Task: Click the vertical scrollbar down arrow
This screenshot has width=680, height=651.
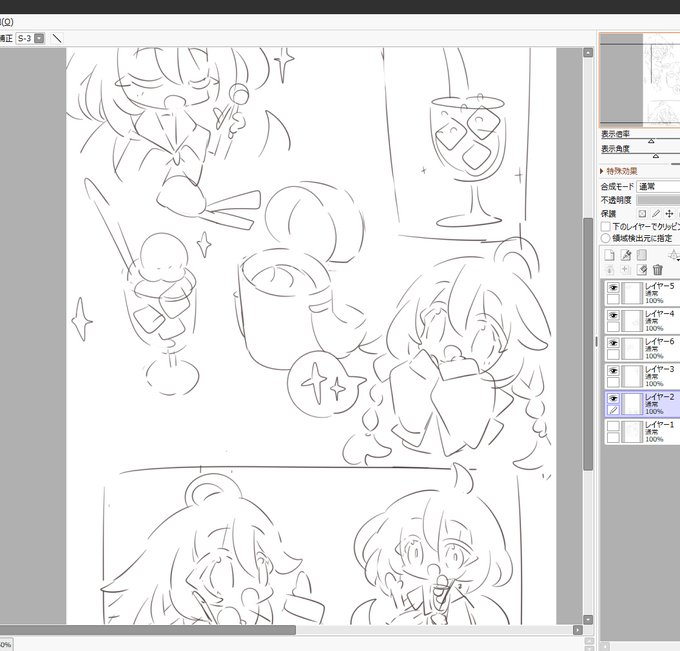Action: (x=588, y=620)
